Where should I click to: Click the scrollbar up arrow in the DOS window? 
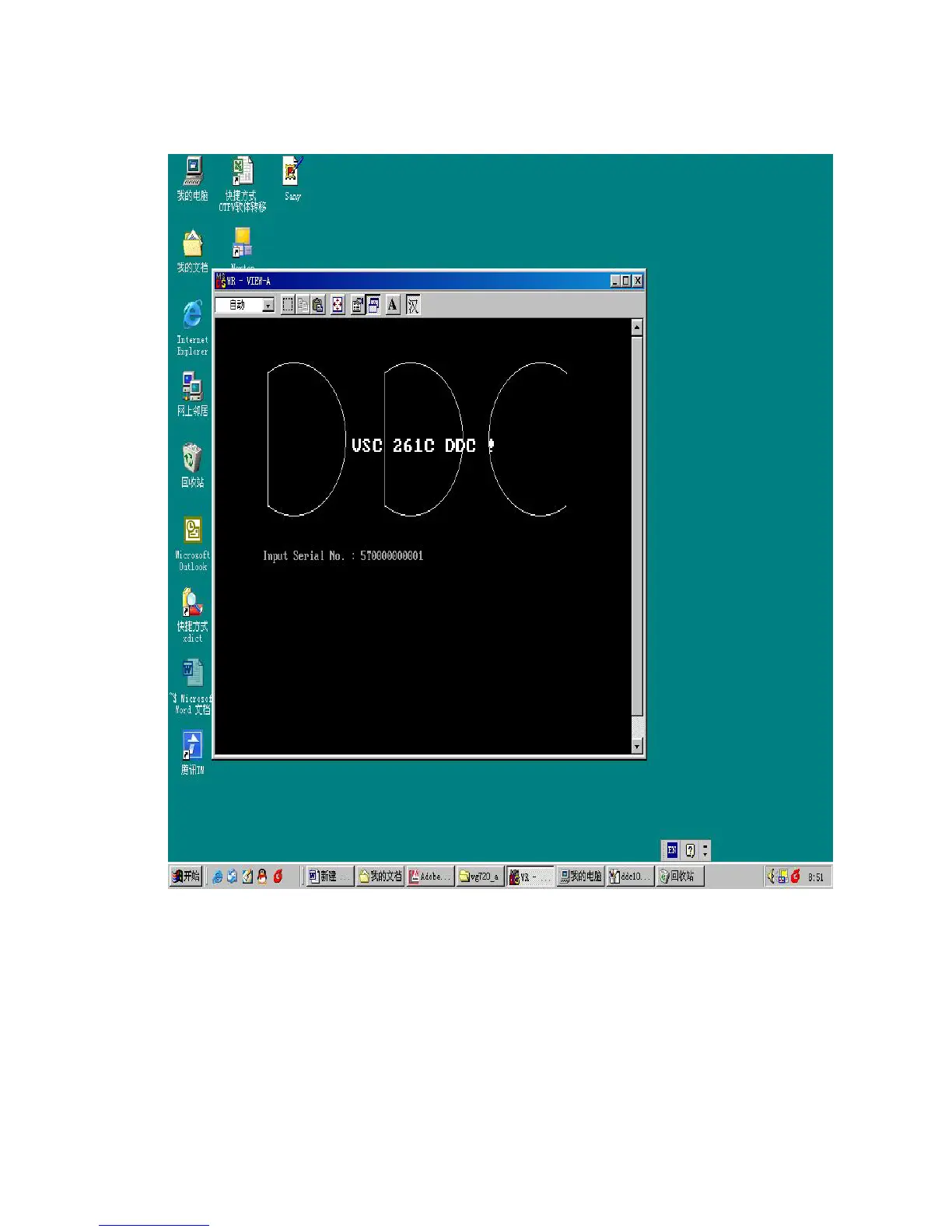pyautogui.click(x=637, y=327)
